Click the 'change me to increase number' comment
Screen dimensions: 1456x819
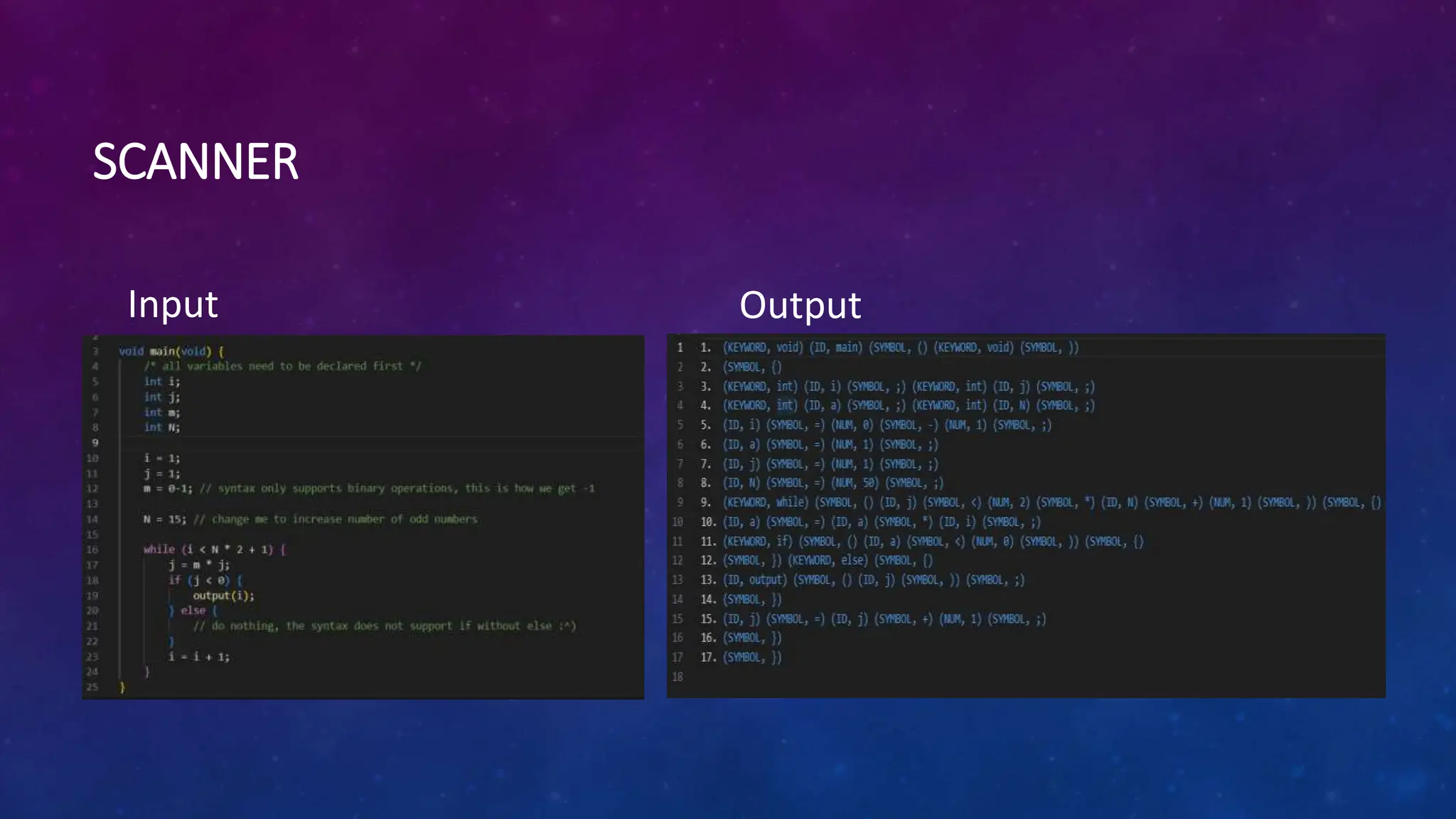click(336, 519)
